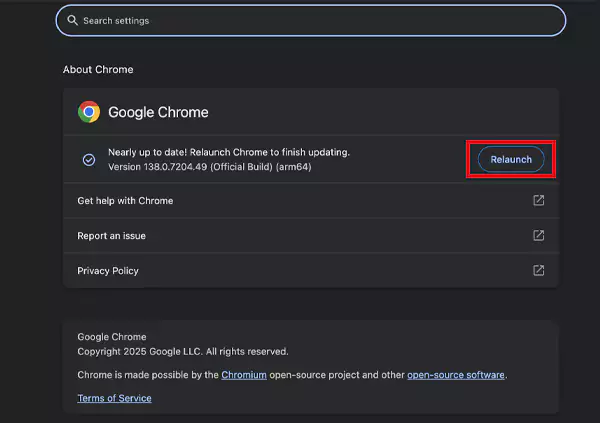Click the Google Chrome title text
This screenshot has width=600, height=423.
pyautogui.click(x=158, y=112)
